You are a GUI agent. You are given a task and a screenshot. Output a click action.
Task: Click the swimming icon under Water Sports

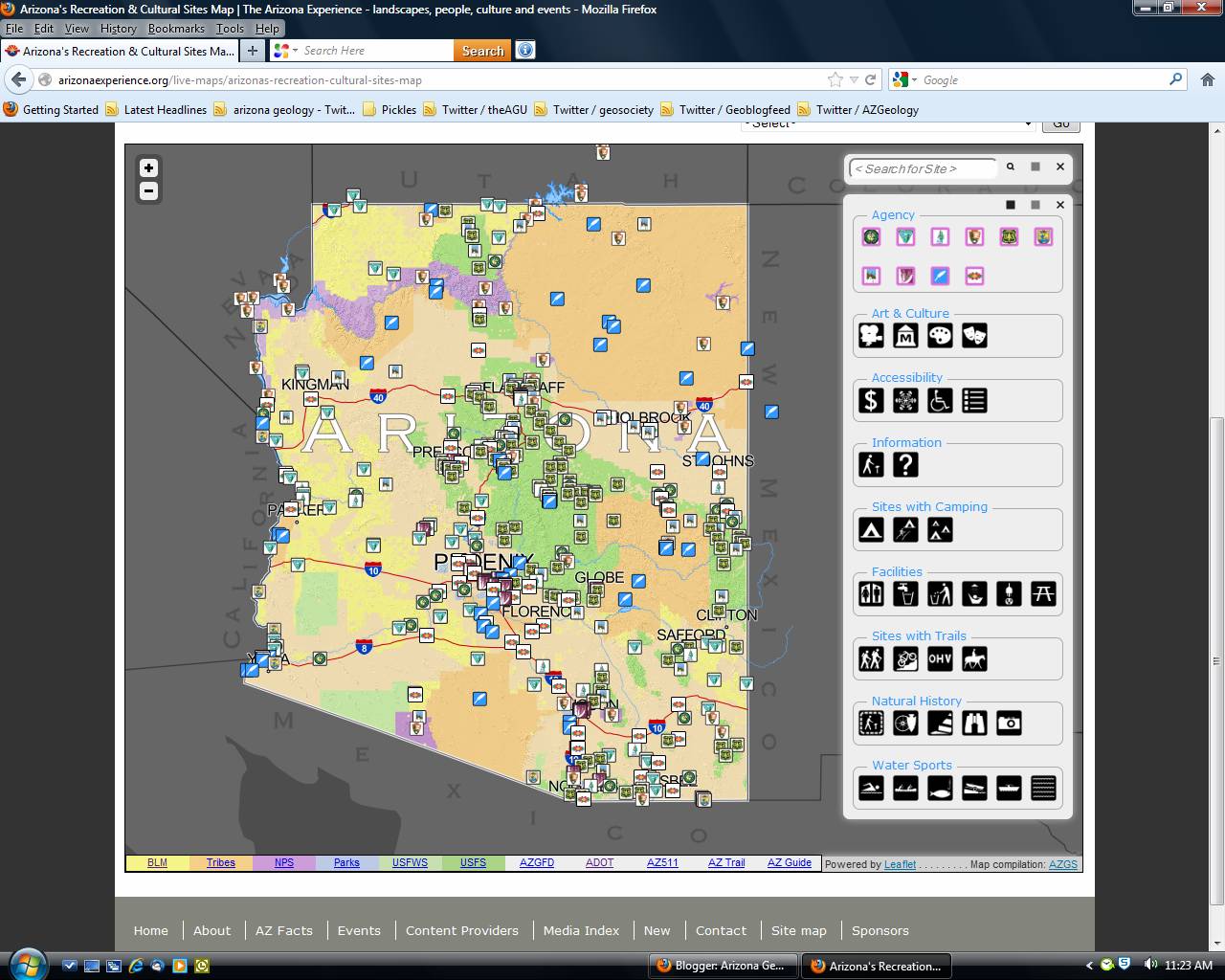(x=870, y=788)
